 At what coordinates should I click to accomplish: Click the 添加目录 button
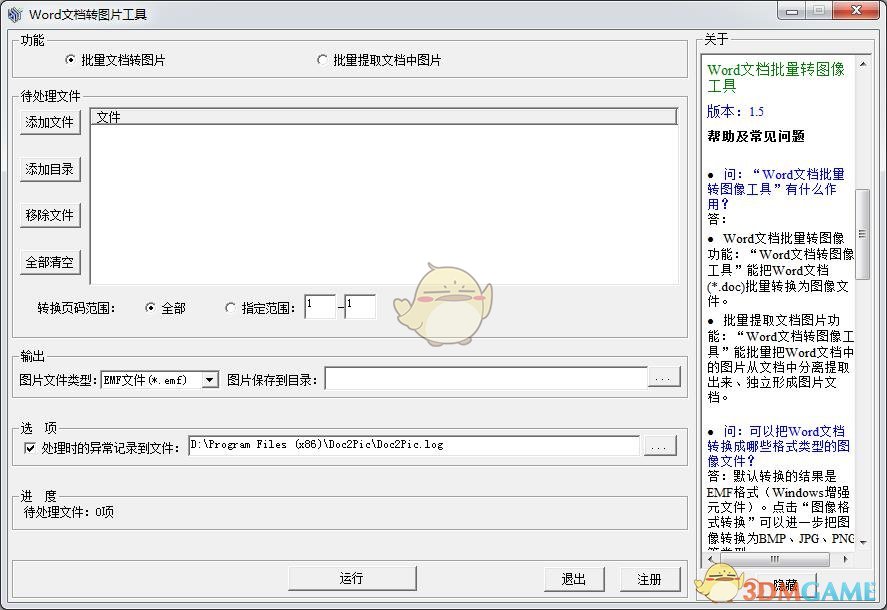pyautogui.click(x=50, y=169)
